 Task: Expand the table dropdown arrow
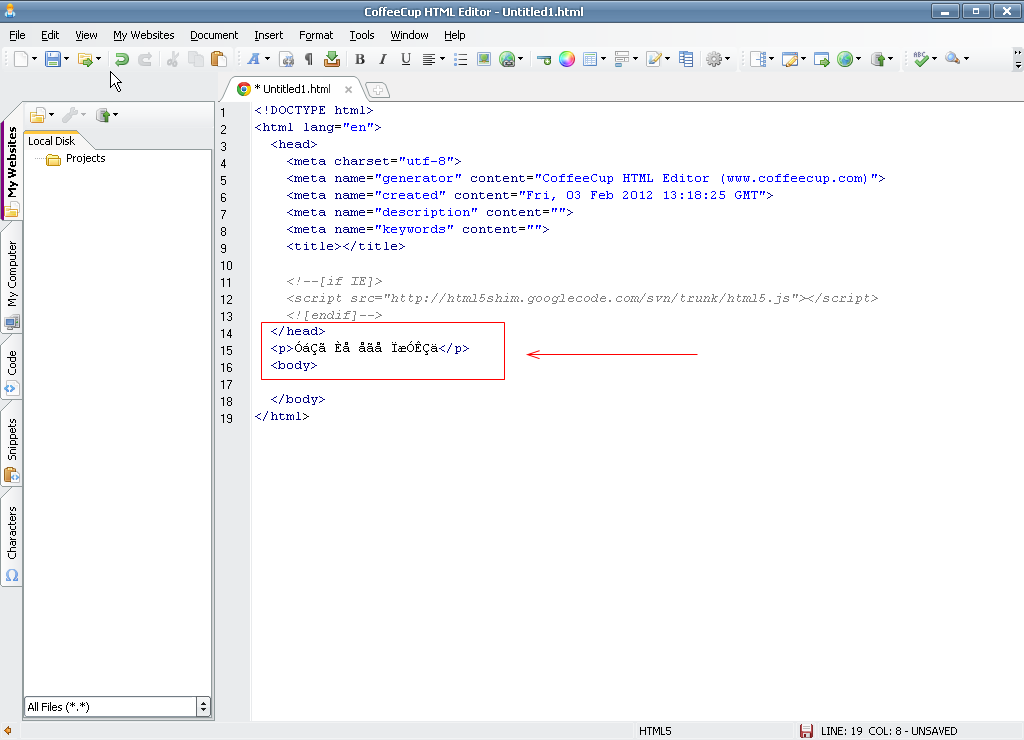(x=603, y=59)
